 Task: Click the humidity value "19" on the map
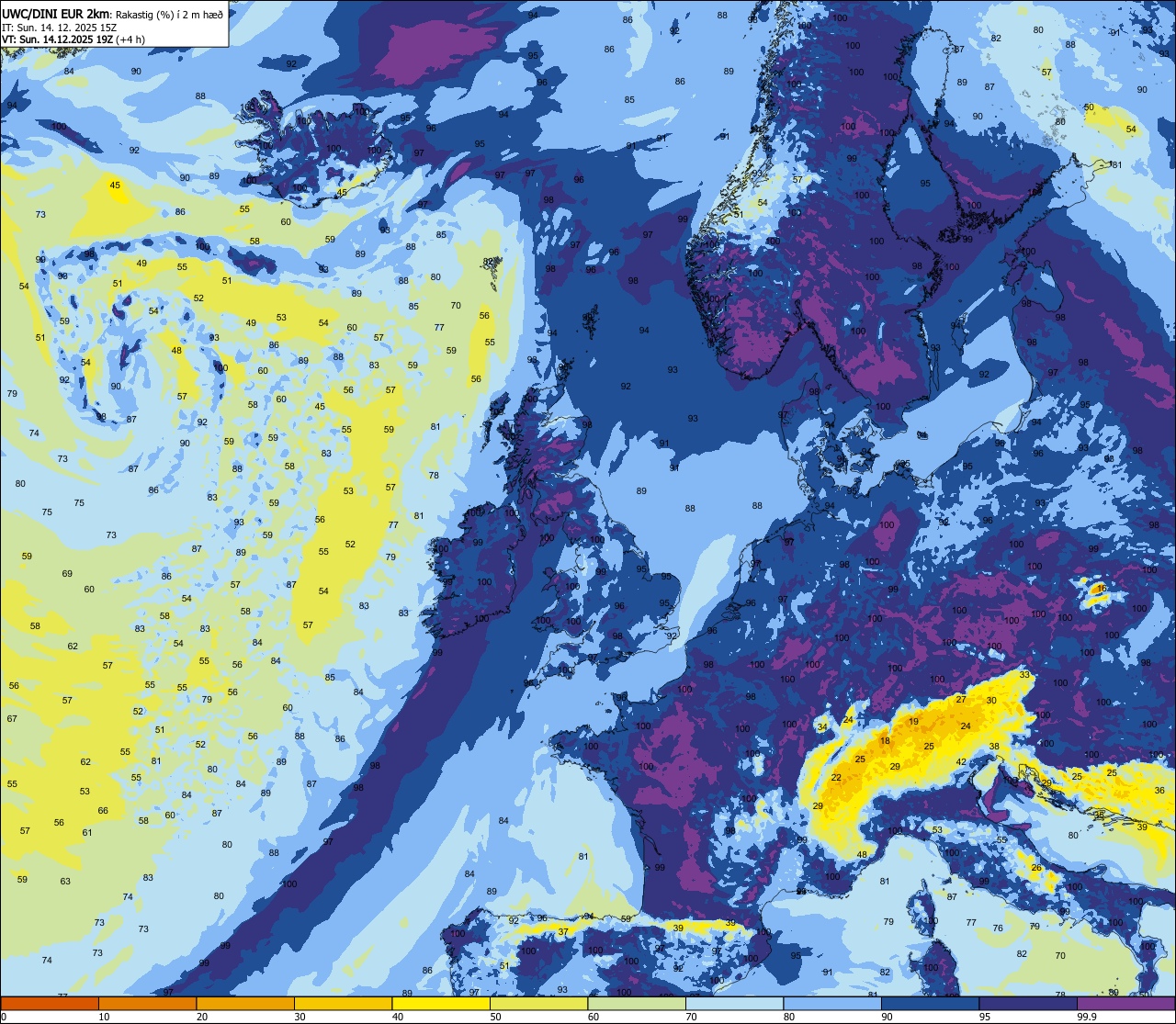click(913, 722)
